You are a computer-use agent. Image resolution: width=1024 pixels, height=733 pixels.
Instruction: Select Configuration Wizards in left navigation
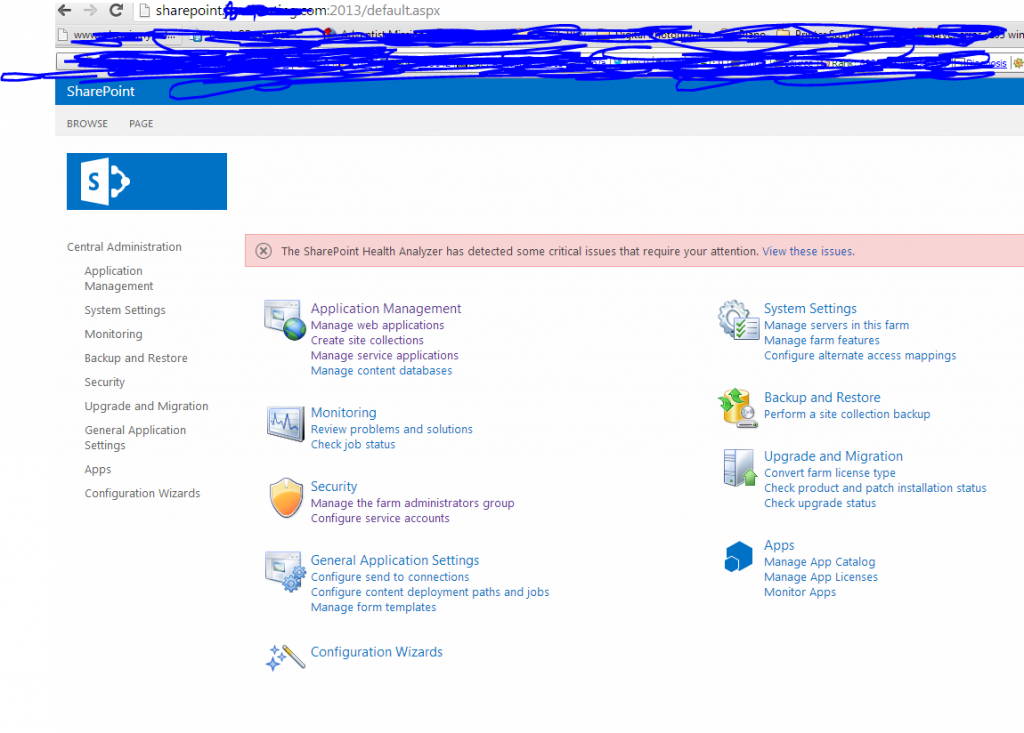pyautogui.click(x=142, y=493)
